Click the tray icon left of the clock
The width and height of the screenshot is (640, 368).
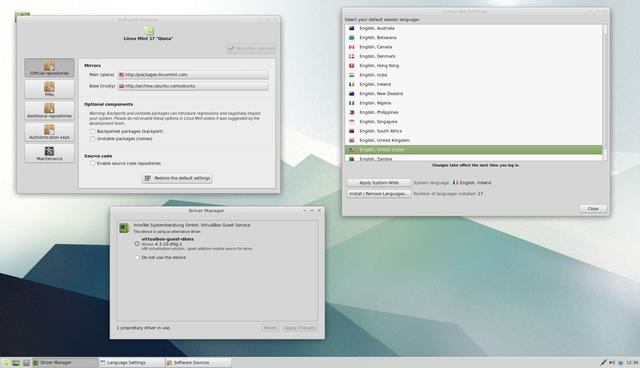[620, 362]
